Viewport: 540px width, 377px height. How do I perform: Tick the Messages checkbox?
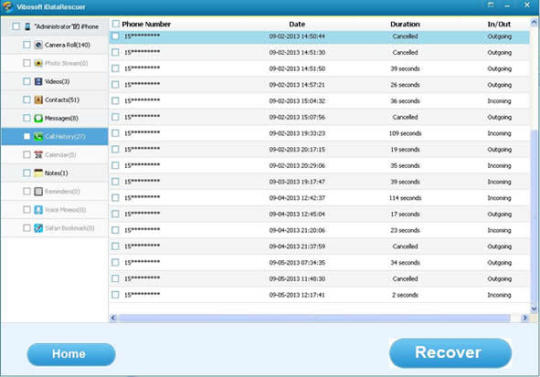pos(27,118)
